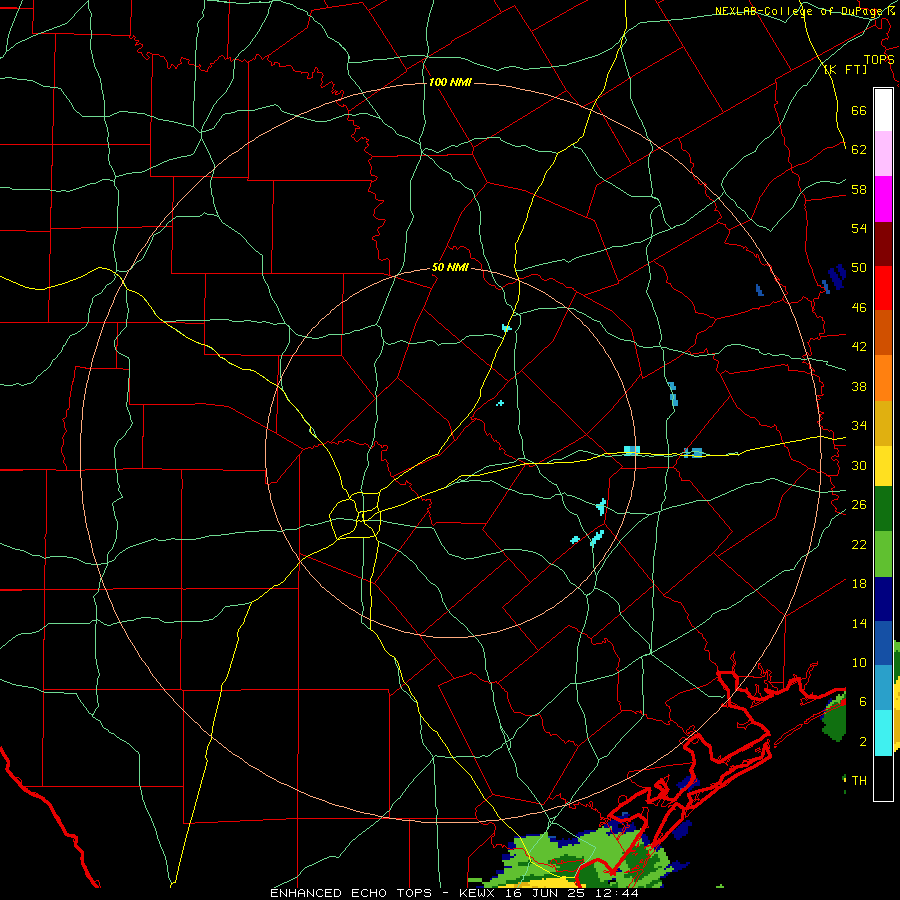Click the 16 JUN 25 date text
The height and width of the screenshot is (900, 900).
click(x=545, y=893)
